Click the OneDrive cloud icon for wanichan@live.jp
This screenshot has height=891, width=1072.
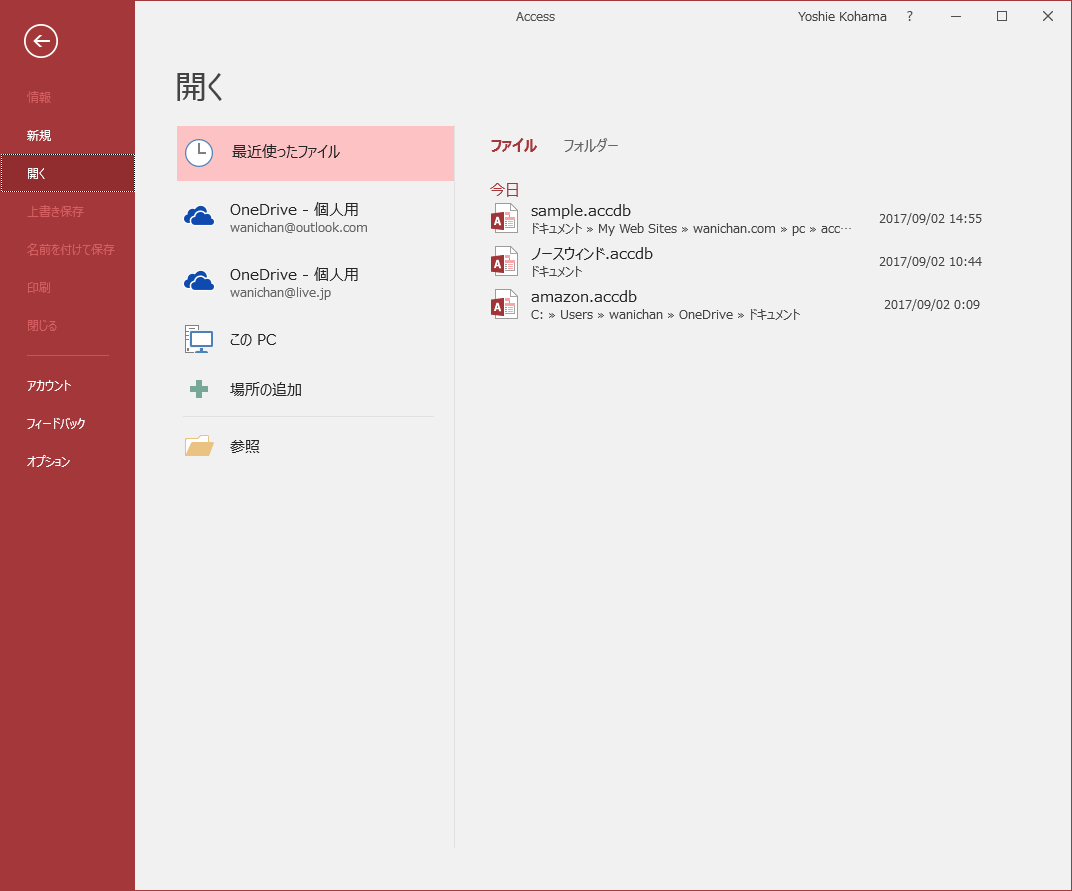click(x=199, y=281)
